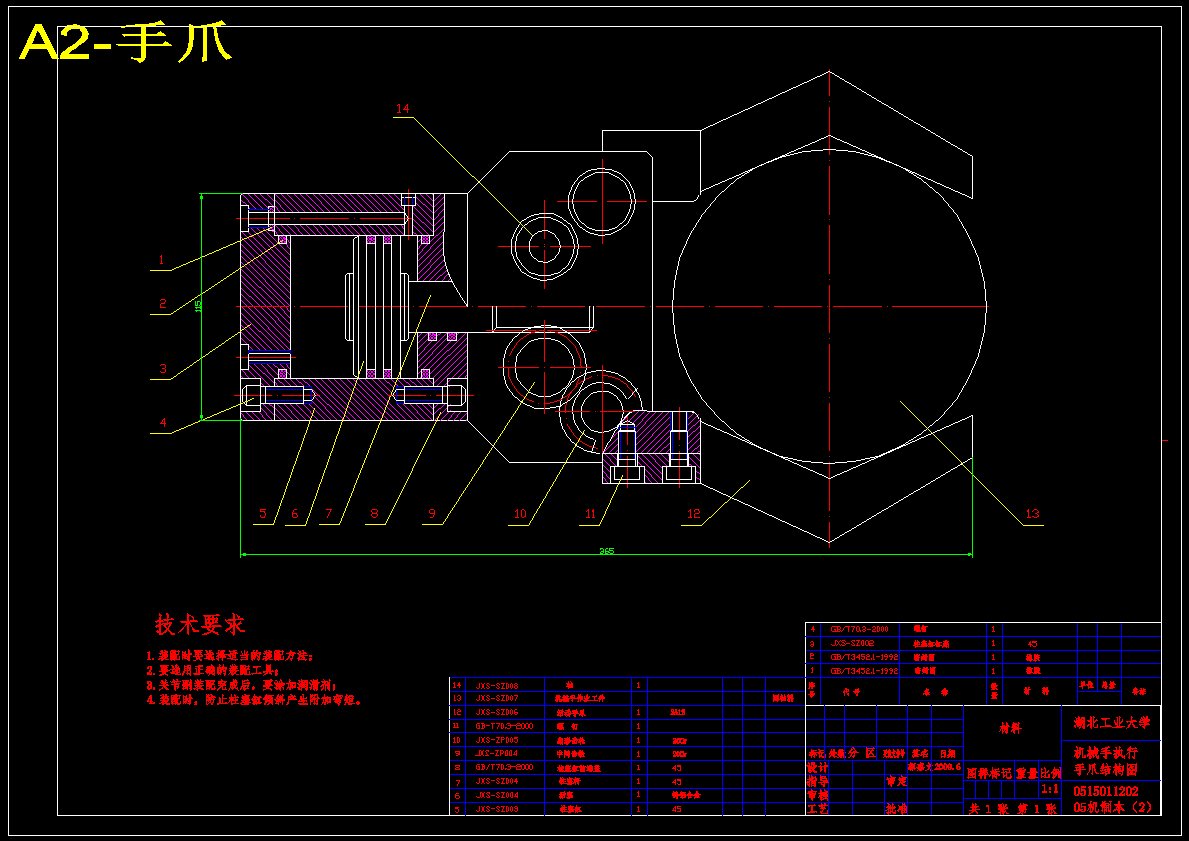Image resolution: width=1189 pixels, height=841 pixels.
Task: Click the '指导' label in title block
Action: tap(817, 781)
